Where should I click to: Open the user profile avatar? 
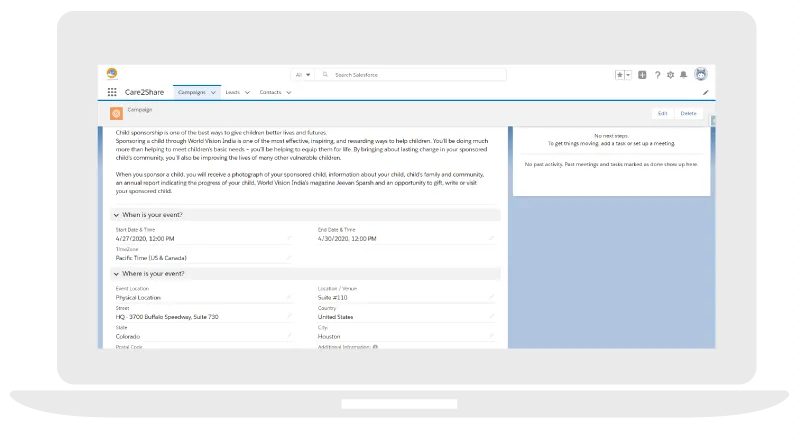[x=701, y=74]
